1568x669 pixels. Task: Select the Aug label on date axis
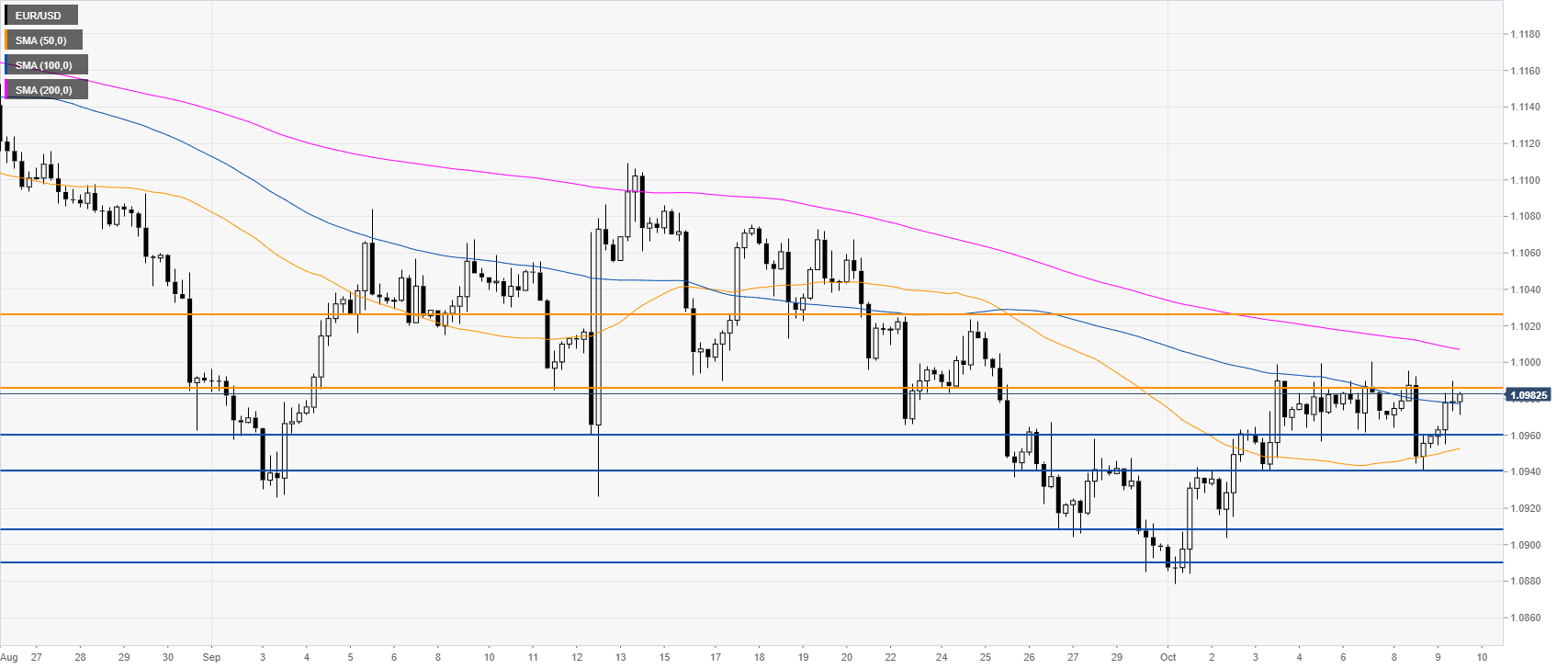pyautogui.click(x=9, y=657)
